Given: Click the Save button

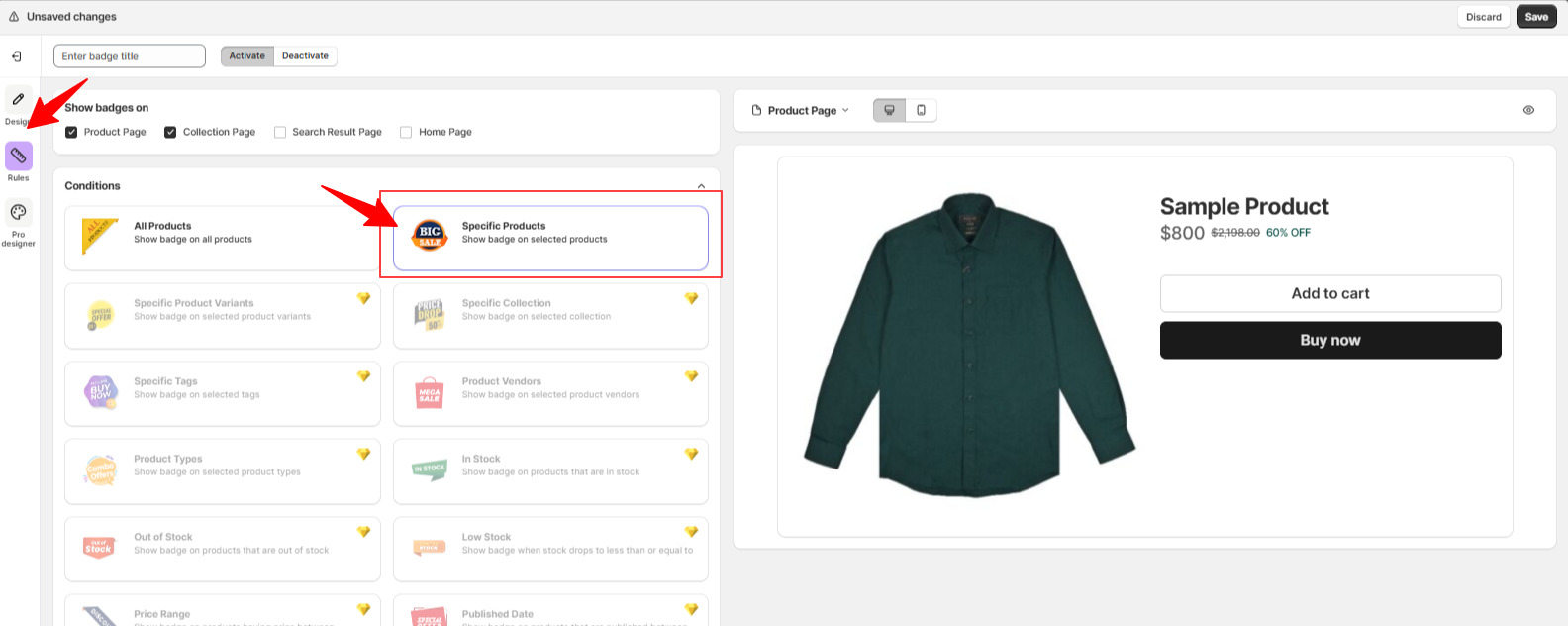Looking at the screenshot, I should [x=1536, y=17].
